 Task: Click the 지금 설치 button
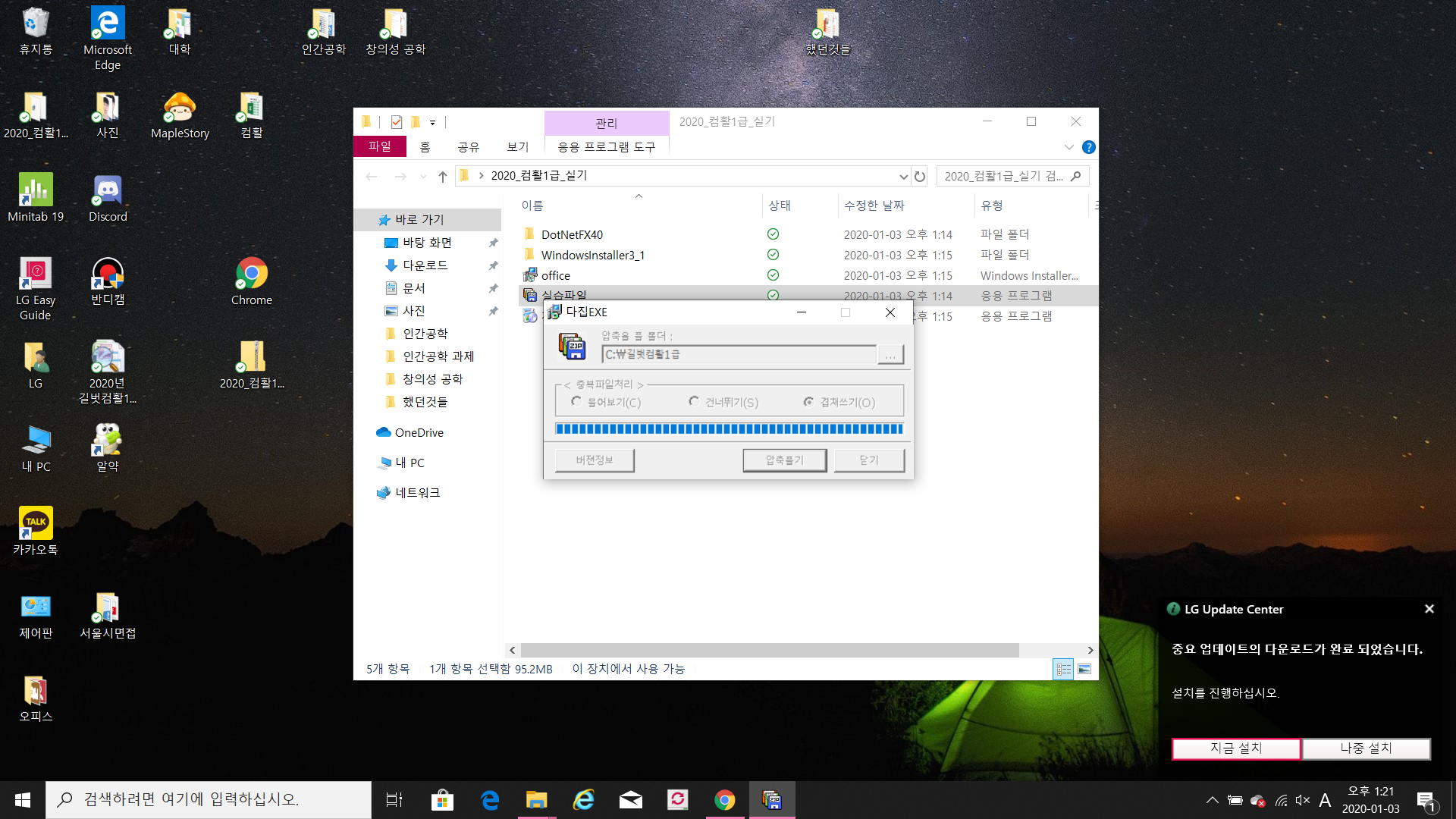[1236, 748]
